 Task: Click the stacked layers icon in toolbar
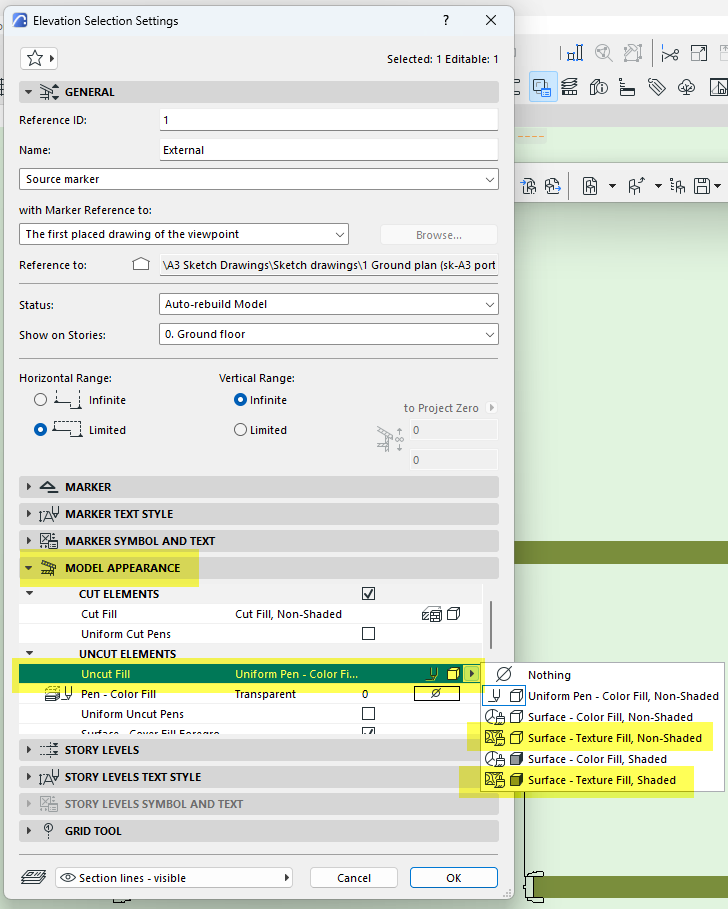pyautogui.click(x=570, y=87)
